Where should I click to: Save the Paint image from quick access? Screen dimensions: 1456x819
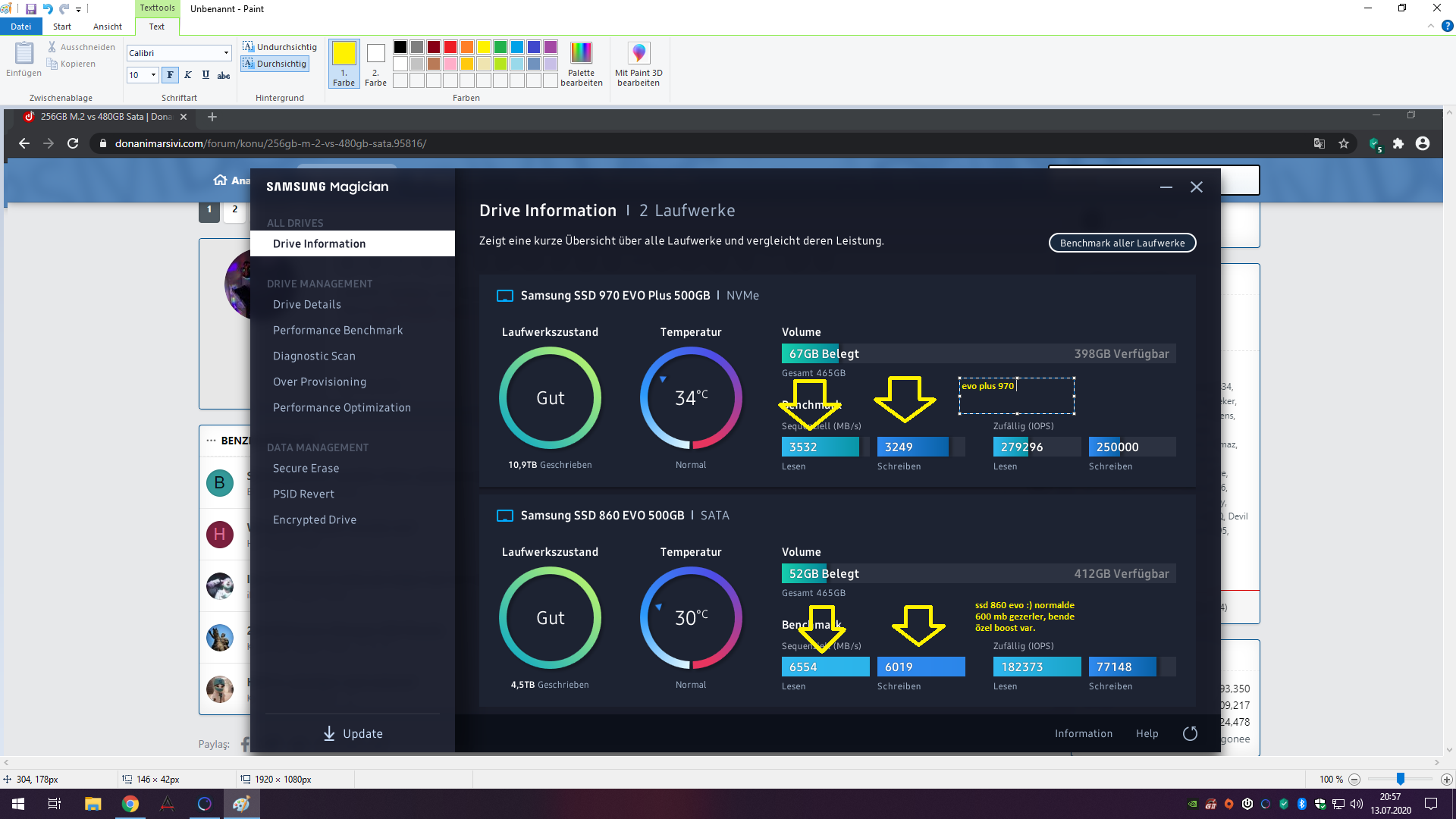click(31, 9)
